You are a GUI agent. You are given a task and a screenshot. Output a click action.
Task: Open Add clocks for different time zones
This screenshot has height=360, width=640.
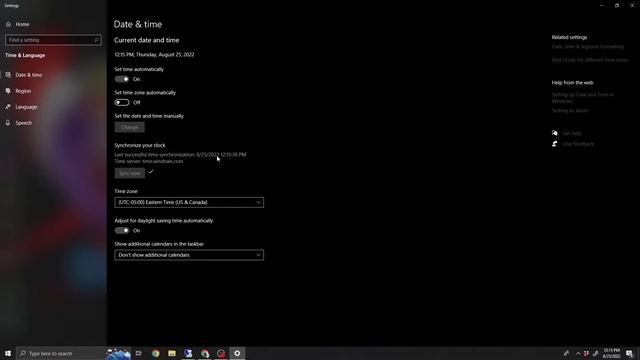590,60
